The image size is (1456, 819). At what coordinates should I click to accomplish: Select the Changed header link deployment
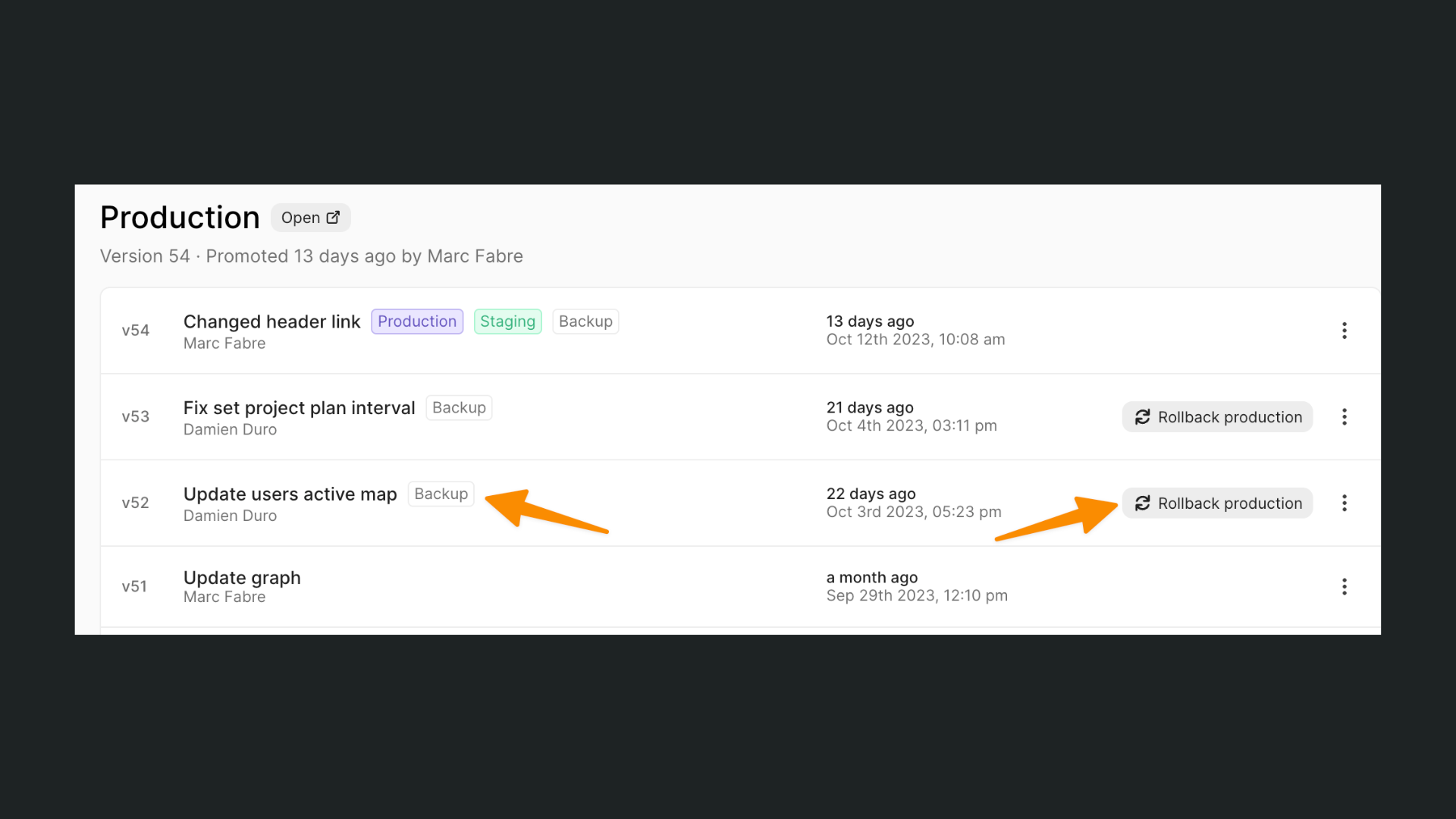tap(271, 322)
